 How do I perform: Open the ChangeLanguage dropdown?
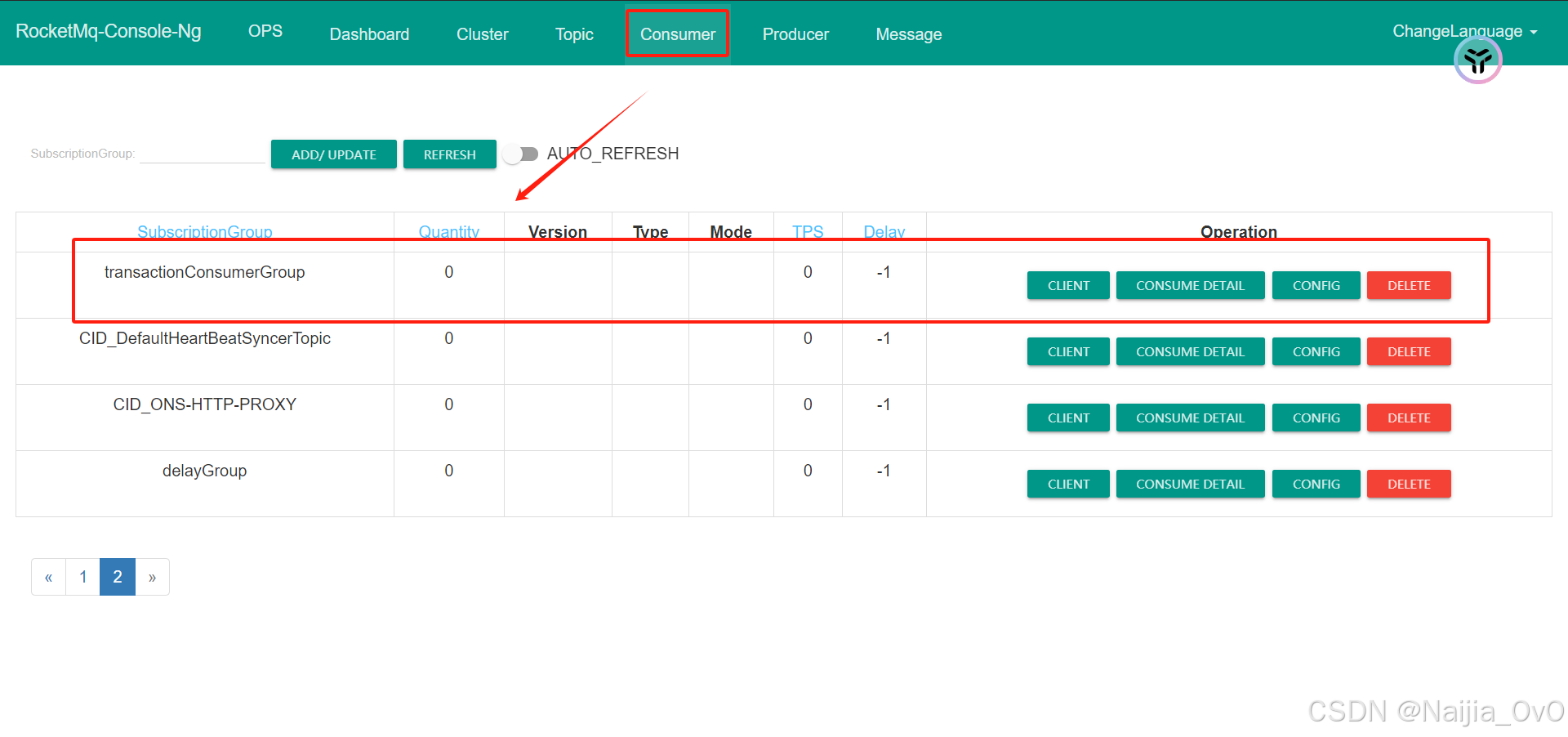click(1465, 31)
